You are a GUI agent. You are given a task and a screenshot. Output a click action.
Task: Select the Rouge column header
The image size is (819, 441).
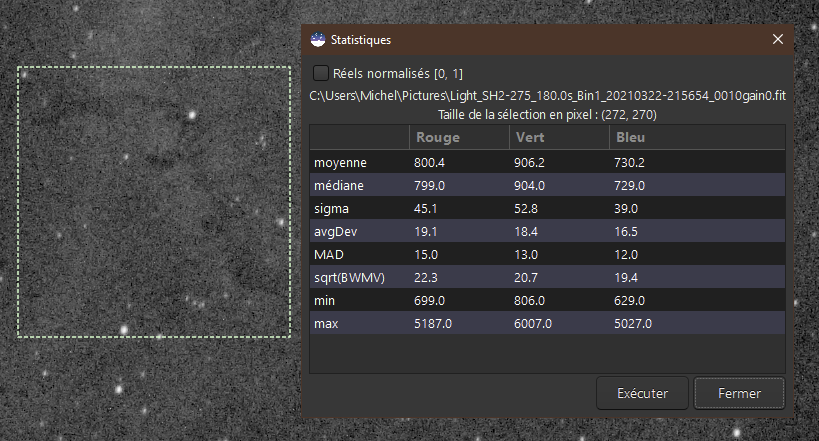tap(438, 137)
